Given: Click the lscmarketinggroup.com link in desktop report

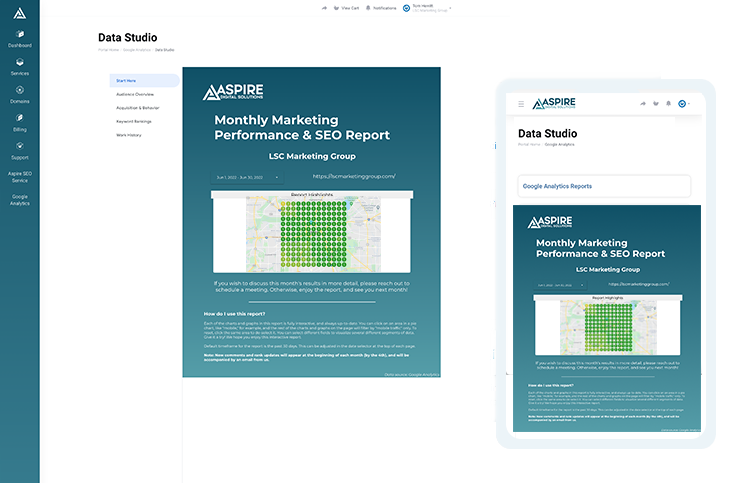Looking at the screenshot, I should (354, 176).
